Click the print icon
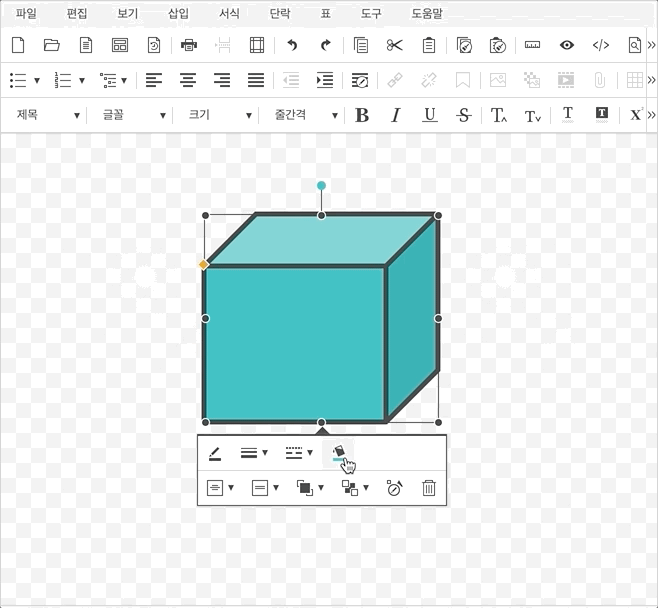The width and height of the screenshot is (658, 608). coord(189,45)
